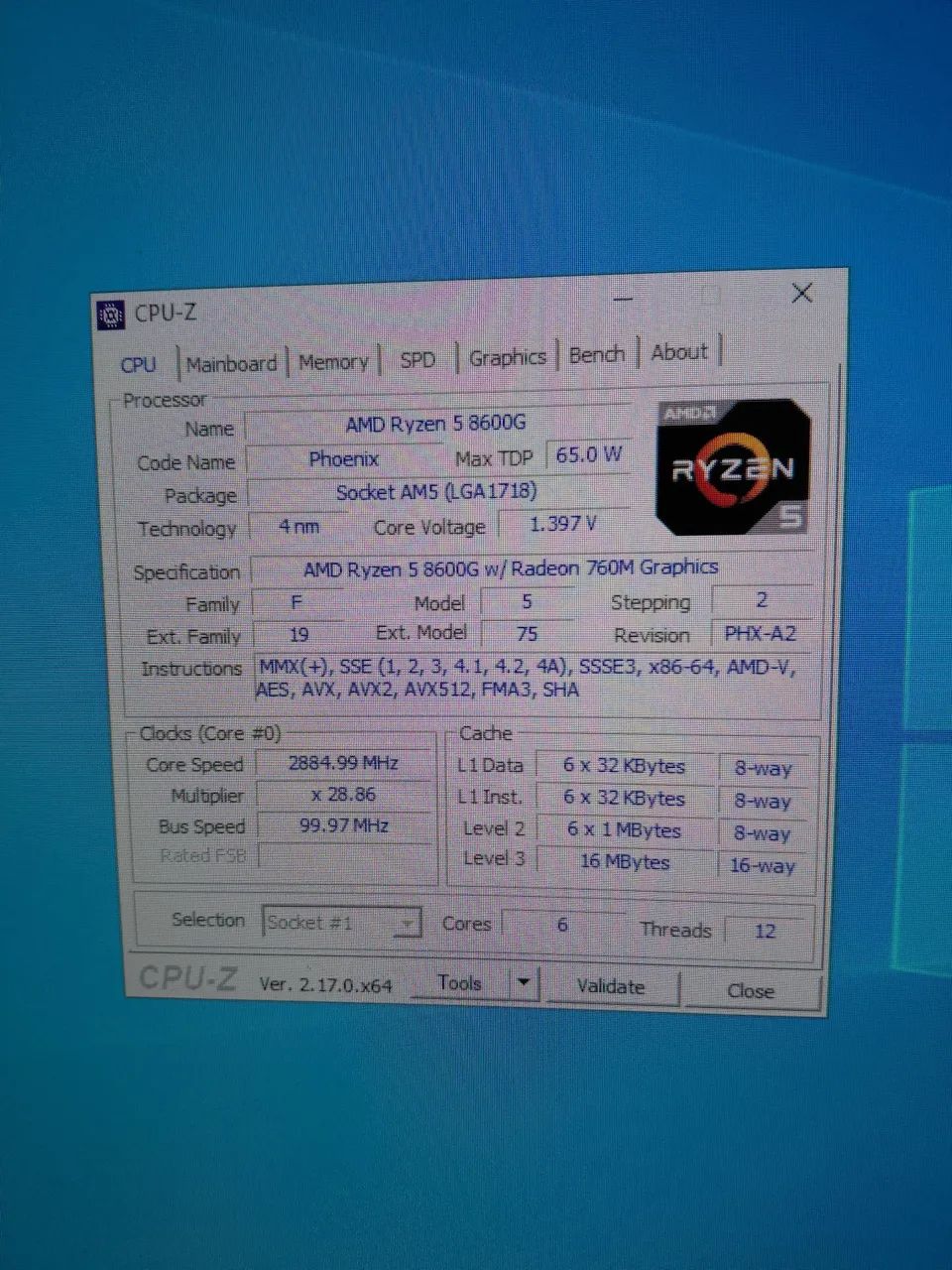Click the L1 Inst. 8-way cell

pyautogui.click(x=763, y=801)
